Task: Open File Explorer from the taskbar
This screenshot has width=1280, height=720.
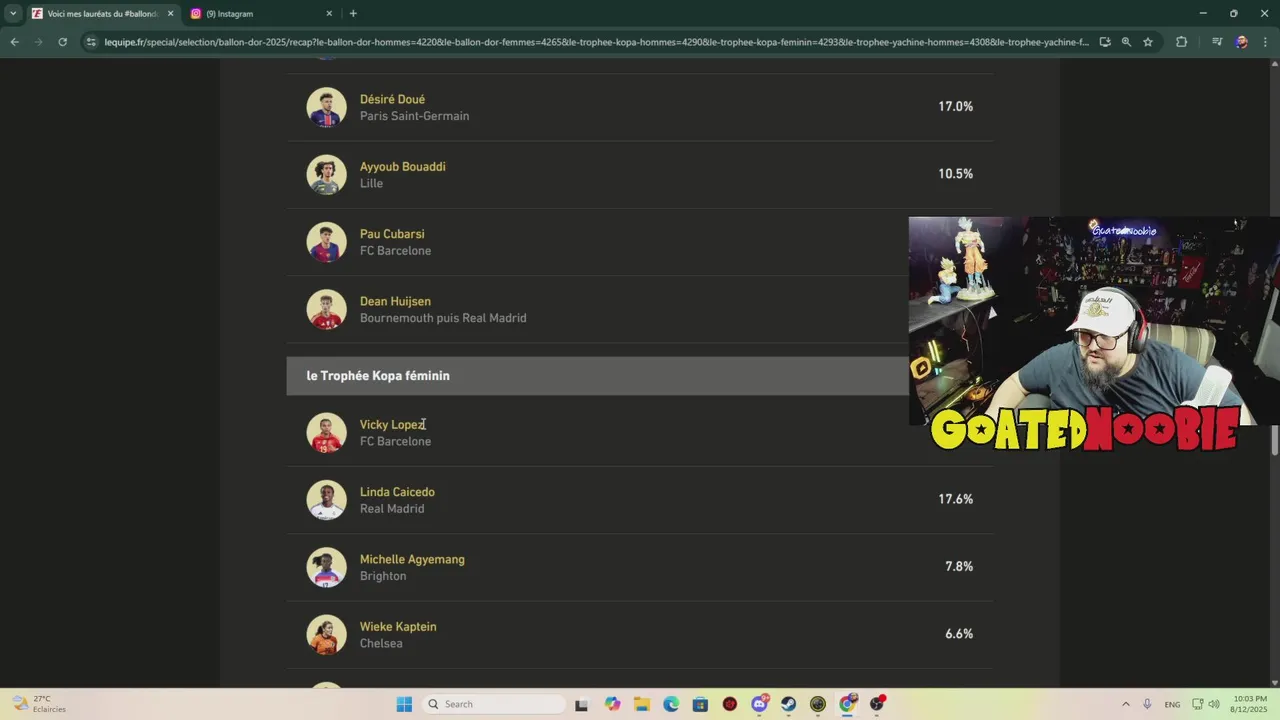Action: point(641,704)
